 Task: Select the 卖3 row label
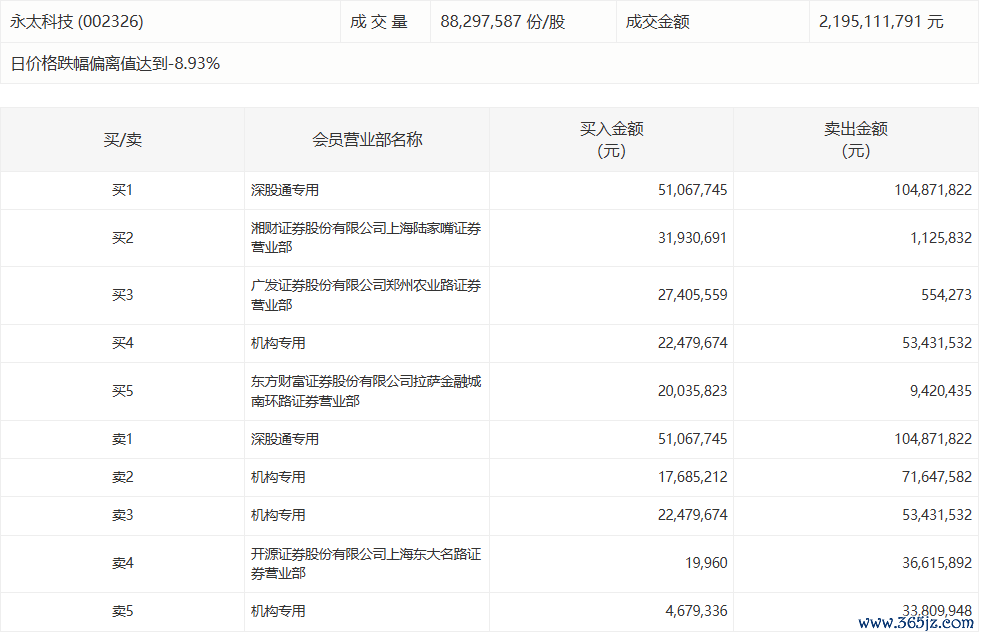123,516
